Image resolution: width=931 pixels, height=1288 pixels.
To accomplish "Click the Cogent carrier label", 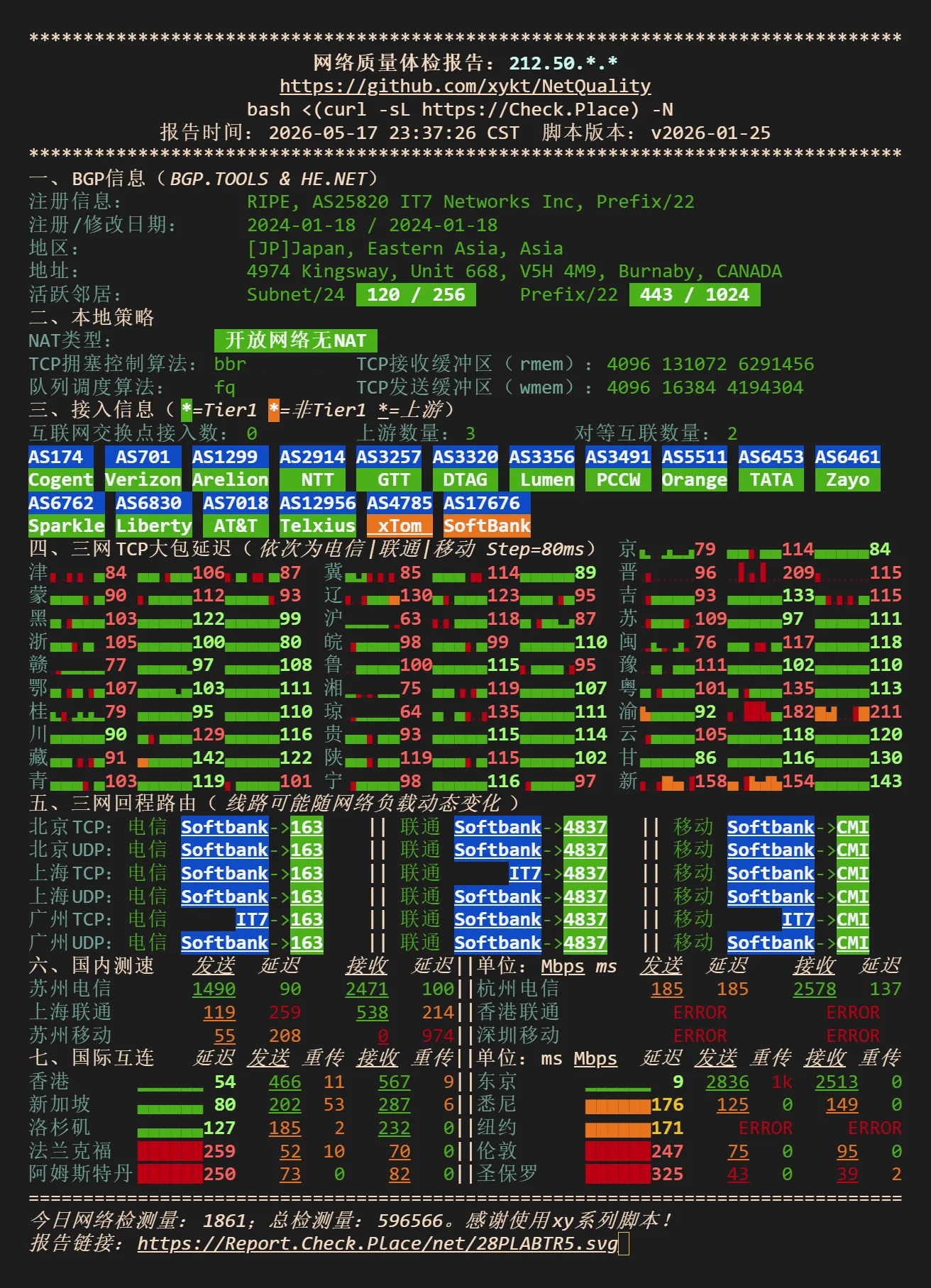I will click(x=60, y=480).
